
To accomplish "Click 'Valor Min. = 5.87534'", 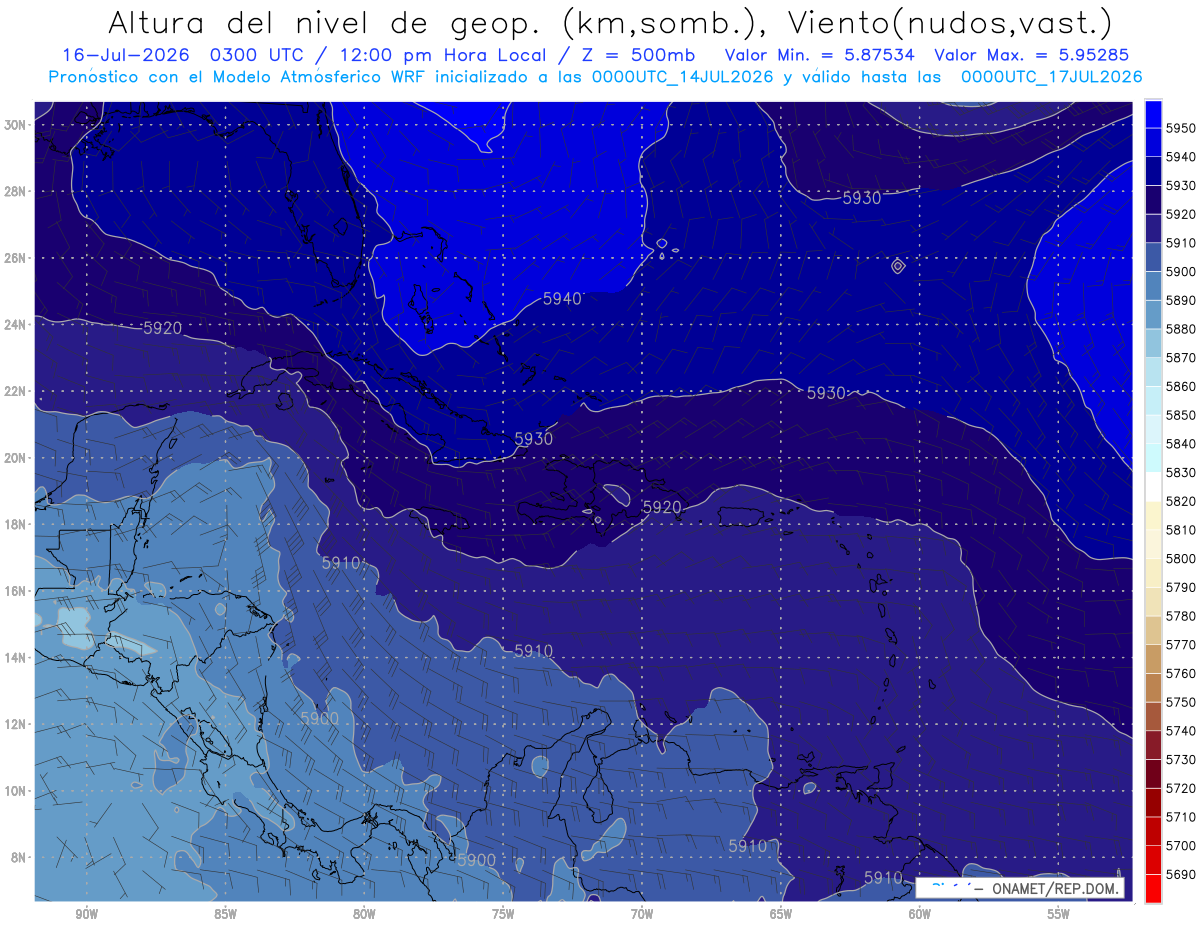I will tap(818, 56).
